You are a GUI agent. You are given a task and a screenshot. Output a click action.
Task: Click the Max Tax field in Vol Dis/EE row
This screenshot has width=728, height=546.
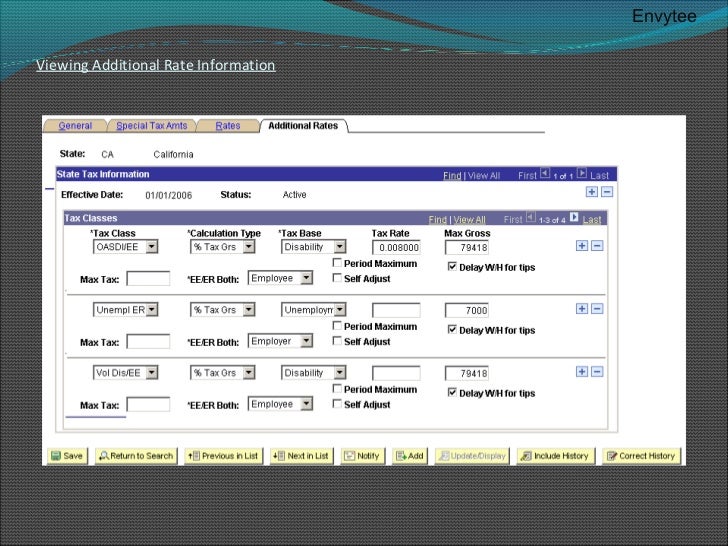point(148,404)
